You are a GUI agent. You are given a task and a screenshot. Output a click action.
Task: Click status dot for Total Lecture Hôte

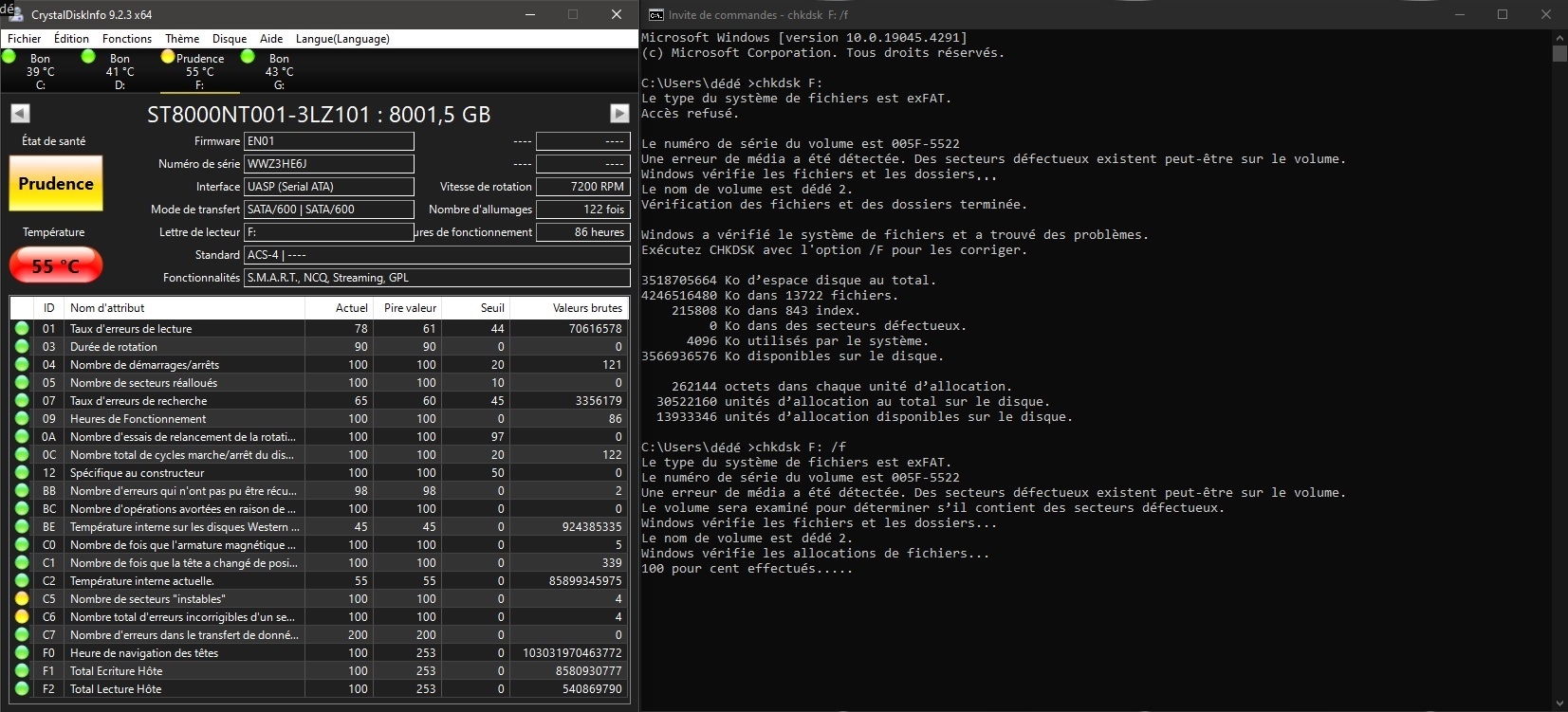click(22, 689)
